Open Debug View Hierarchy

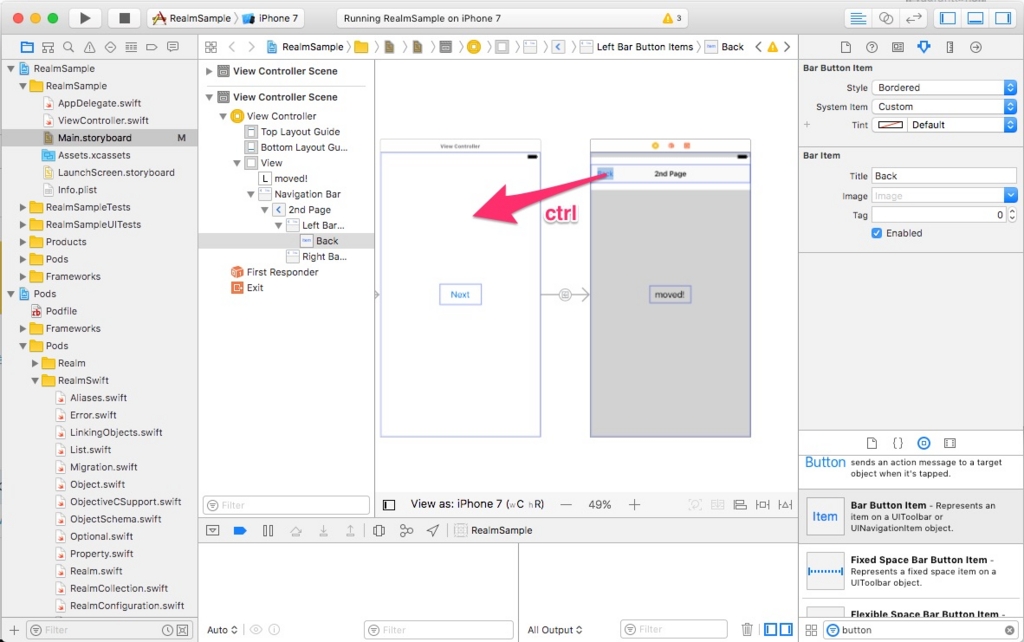coord(379,530)
